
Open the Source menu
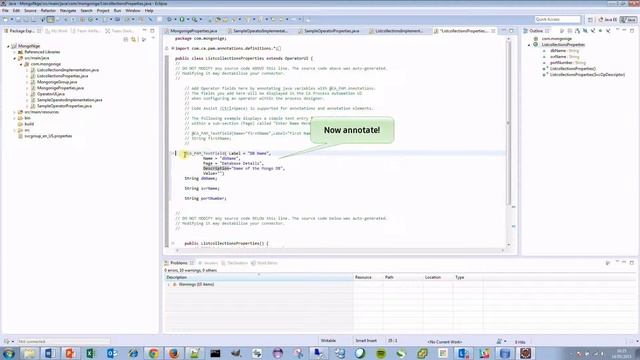[30, 11]
